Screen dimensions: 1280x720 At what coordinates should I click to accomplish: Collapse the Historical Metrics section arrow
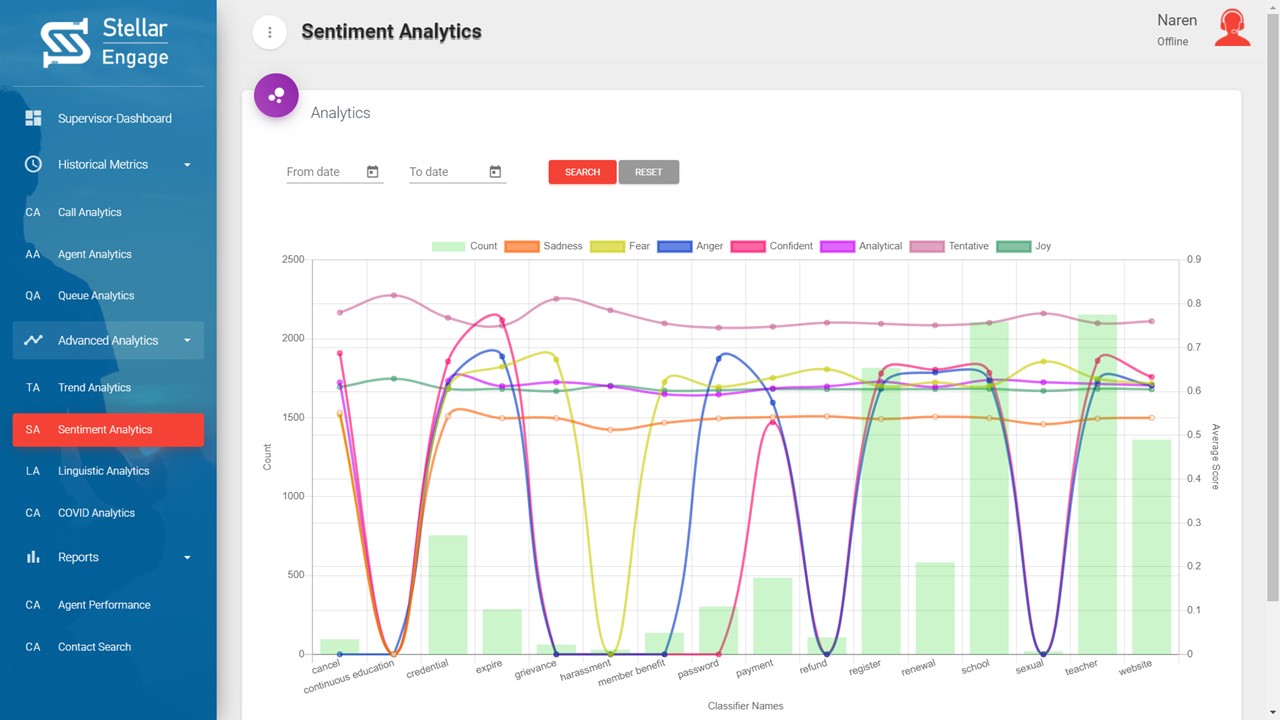point(187,165)
